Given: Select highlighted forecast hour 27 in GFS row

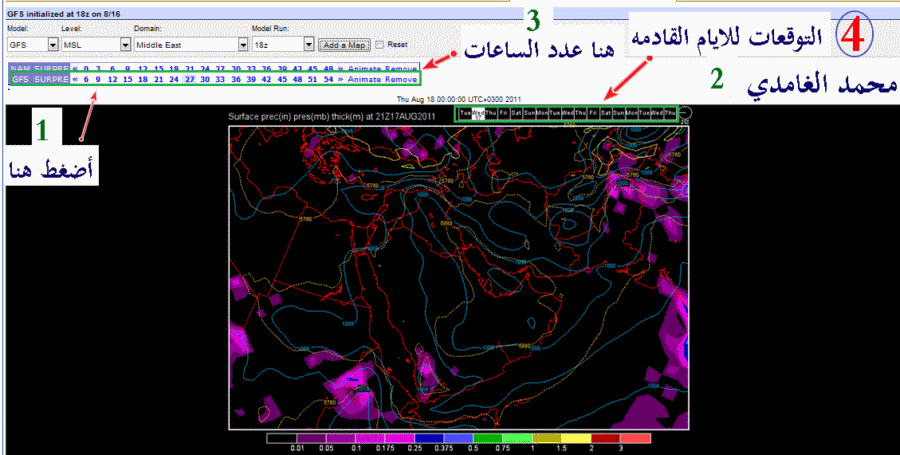Looking at the screenshot, I should 189,79.
